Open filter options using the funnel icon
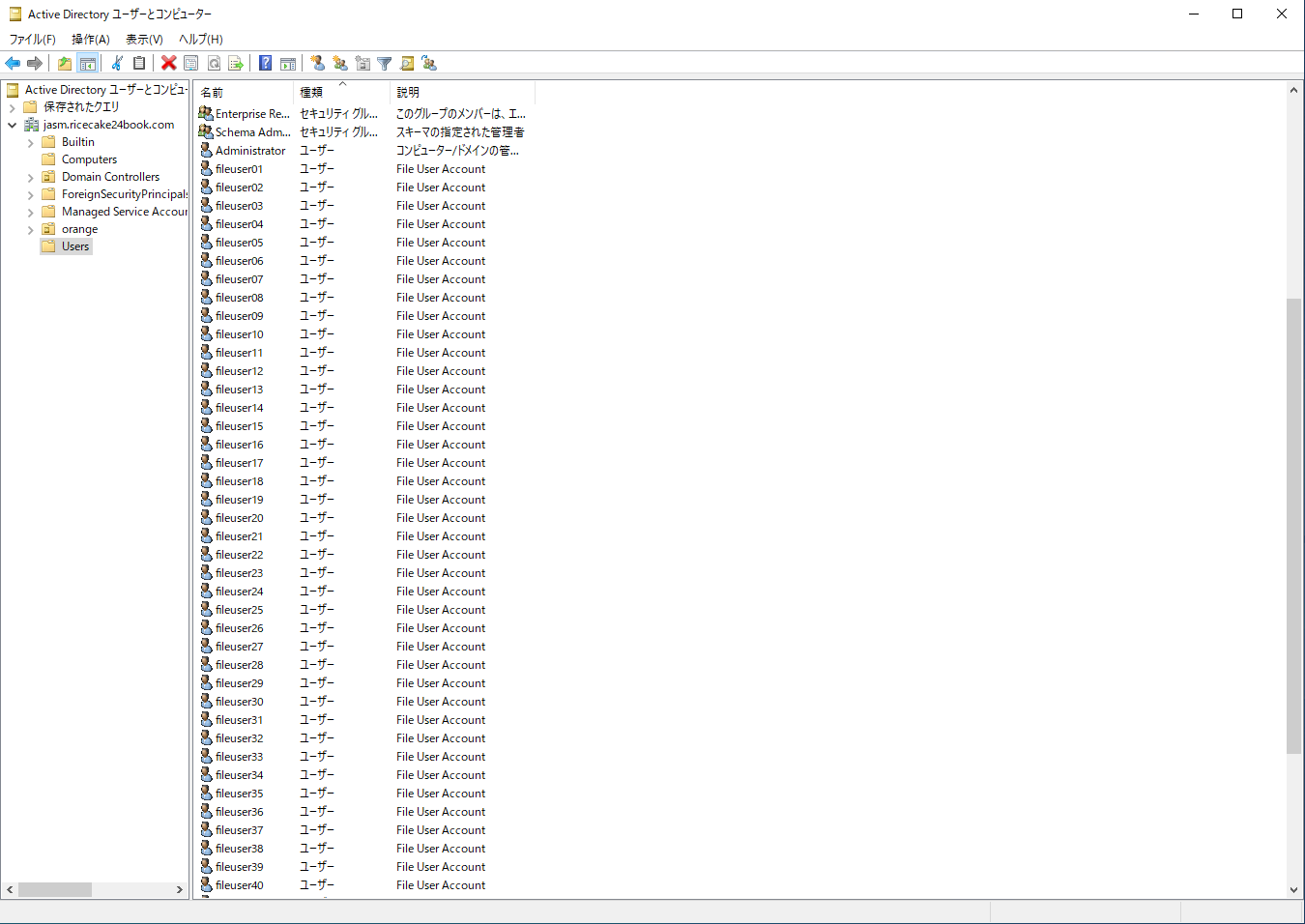Screen dimensions: 1305x924 point(385,64)
